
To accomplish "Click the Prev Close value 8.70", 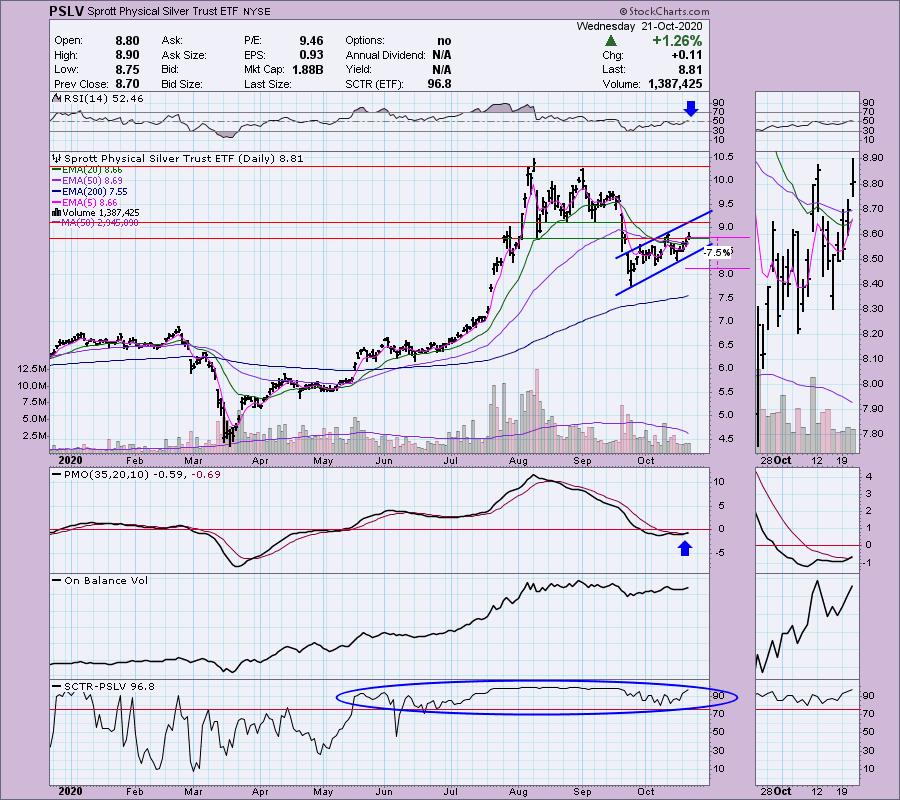I will pyautogui.click(x=127, y=84).
